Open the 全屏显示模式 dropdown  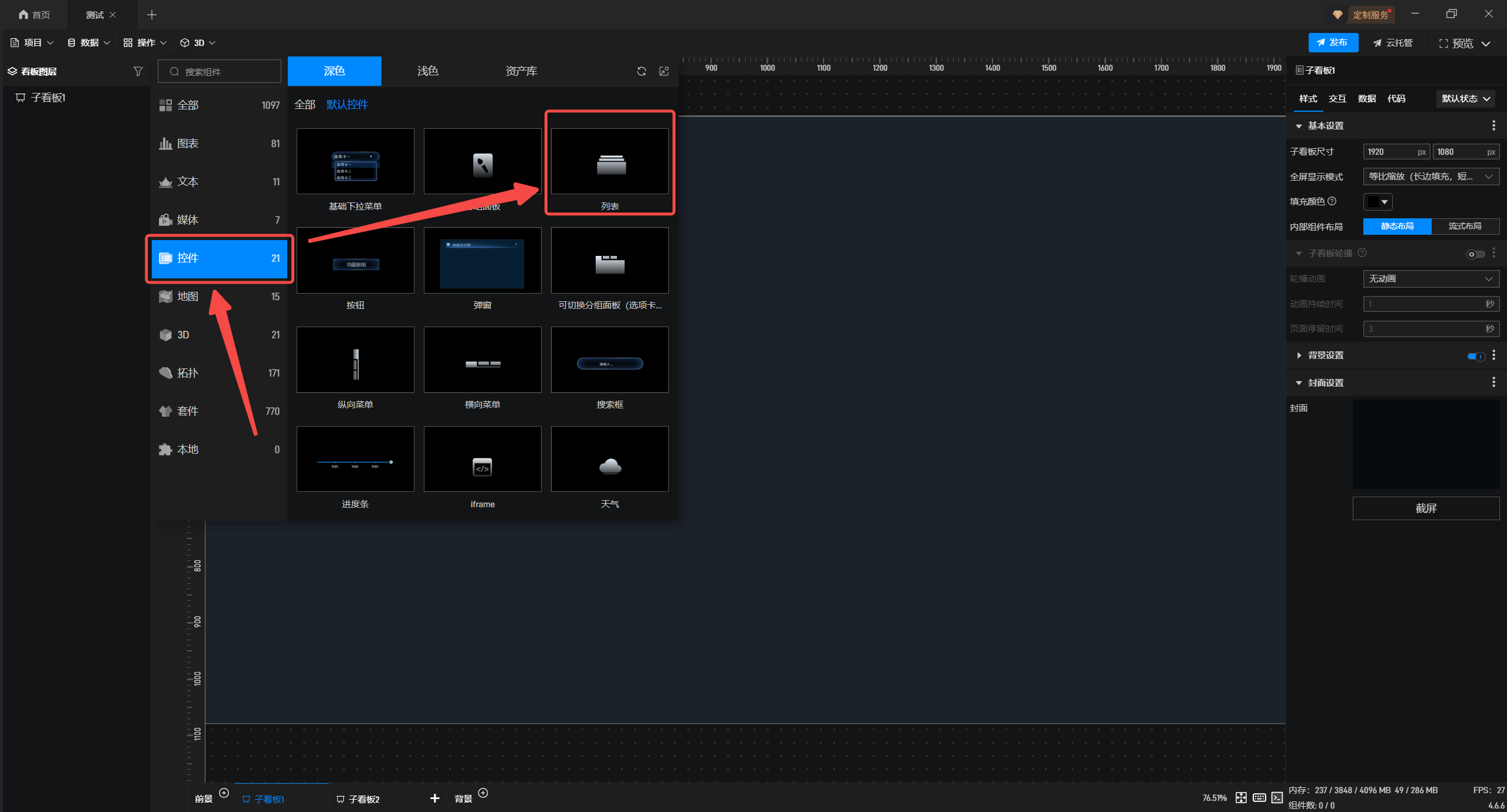[x=1430, y=177]
